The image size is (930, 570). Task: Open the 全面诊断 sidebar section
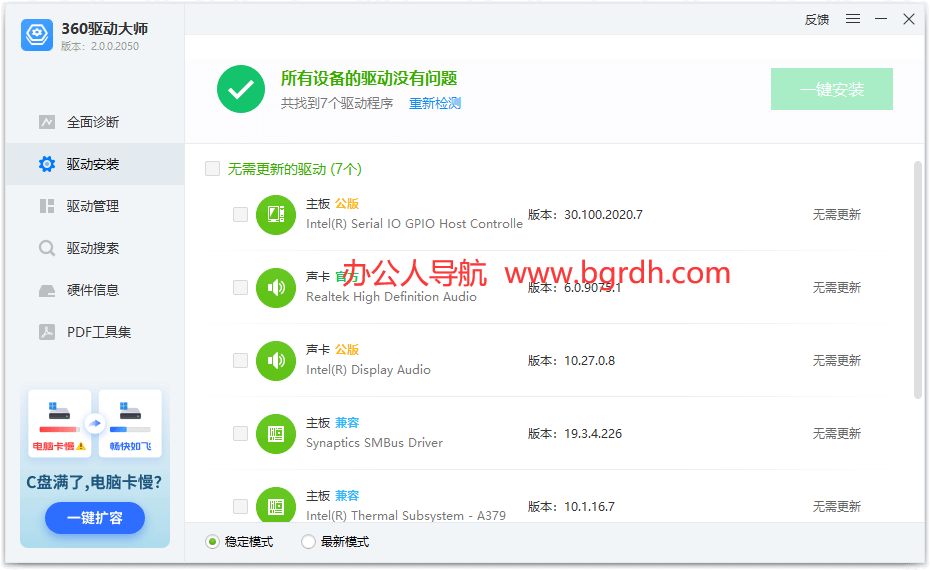click(x=92, y=122)
